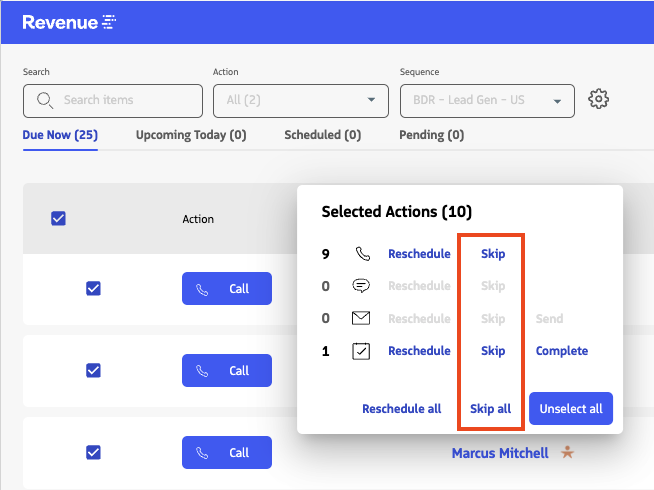This screenshot has height=490, width=654.
Task: Click the envelope icon in Selected Actions
Action: [x=361, y=318]
